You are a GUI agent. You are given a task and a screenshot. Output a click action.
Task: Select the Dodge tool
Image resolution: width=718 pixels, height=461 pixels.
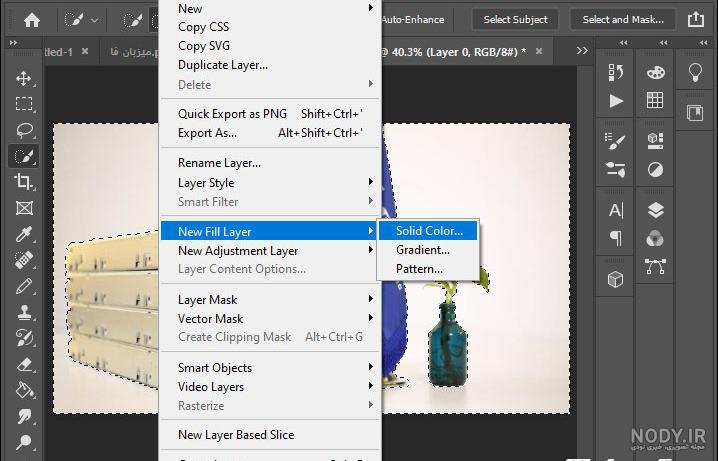coord(24,442)
